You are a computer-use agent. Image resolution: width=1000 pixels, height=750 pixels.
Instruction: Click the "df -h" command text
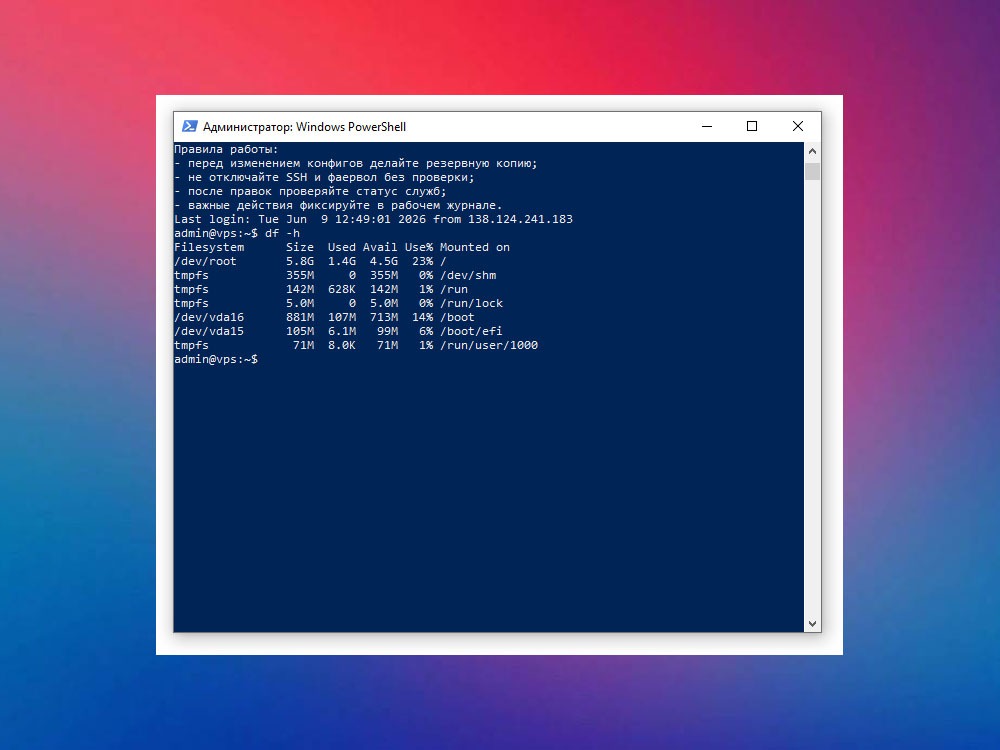[283, 233]
